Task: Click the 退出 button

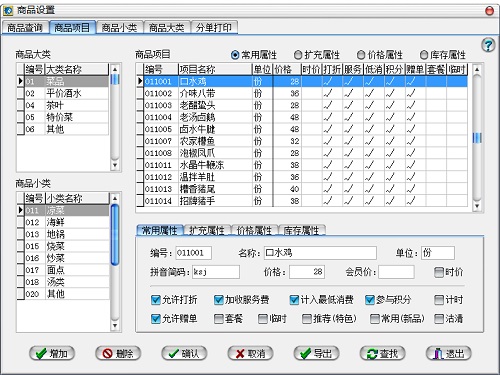Action: (449, 353)
